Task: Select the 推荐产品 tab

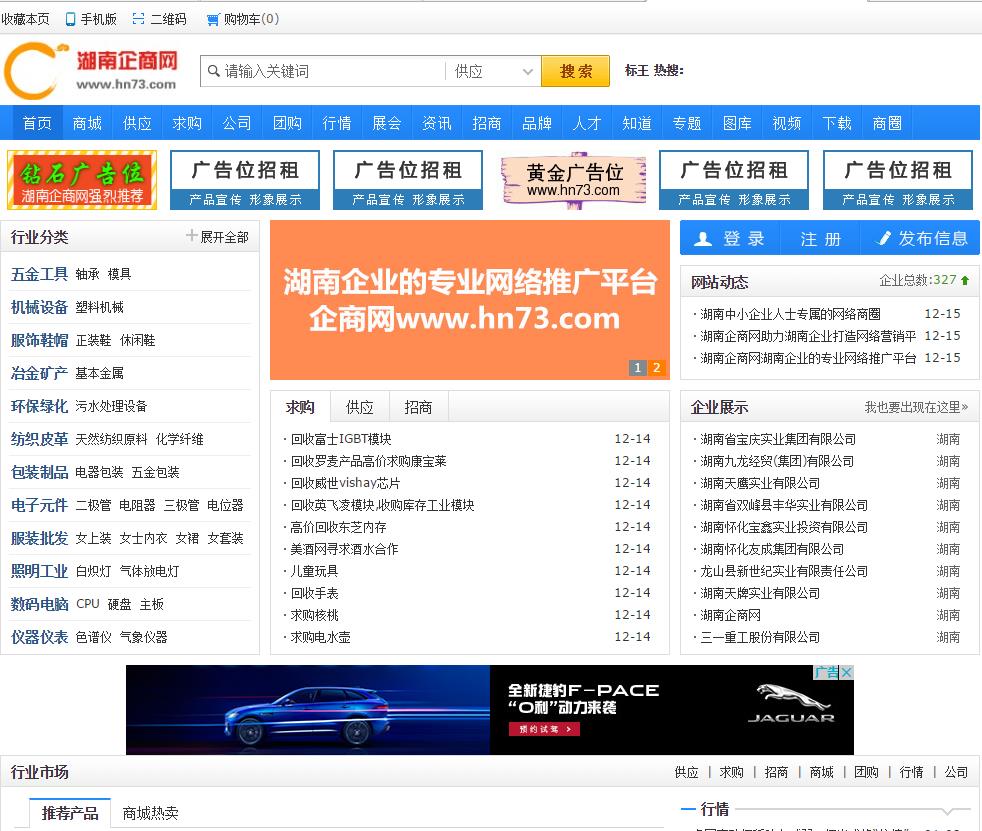Action: coord(70,813)
